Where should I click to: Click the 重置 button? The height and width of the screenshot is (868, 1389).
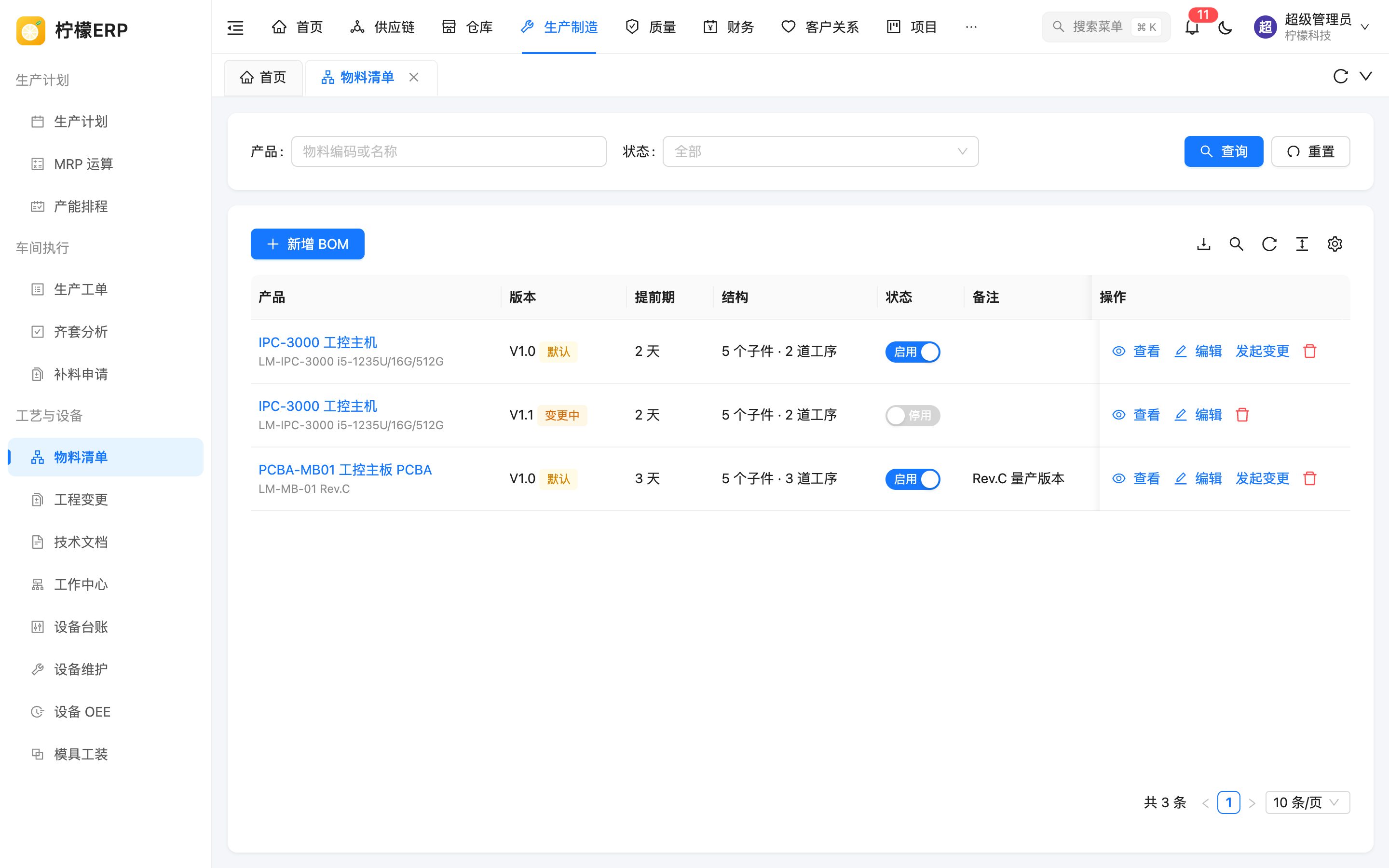click(x=1310, y=151)
